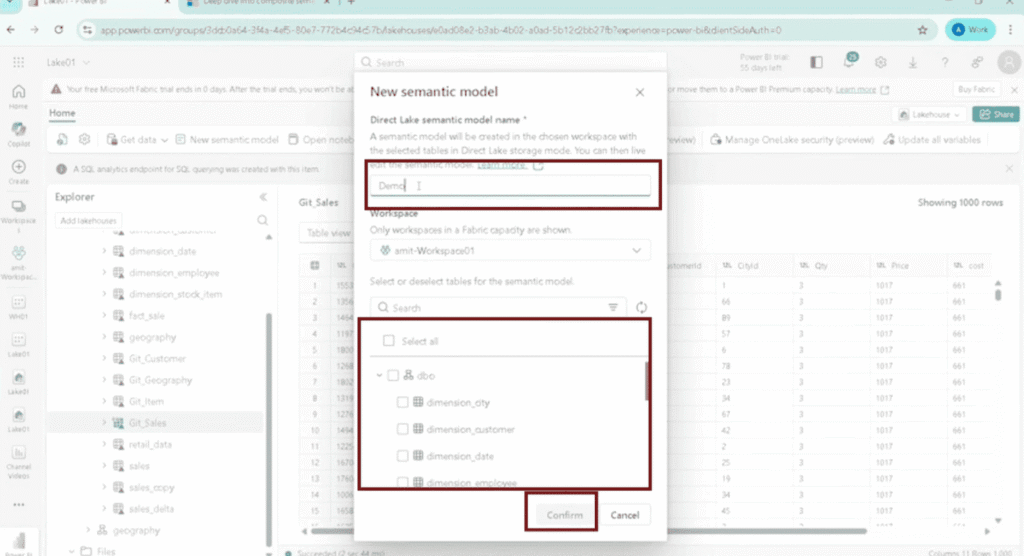Open the browser Work profile button
This screenshot has width=1024, height=556.
(x=970, y=29)
